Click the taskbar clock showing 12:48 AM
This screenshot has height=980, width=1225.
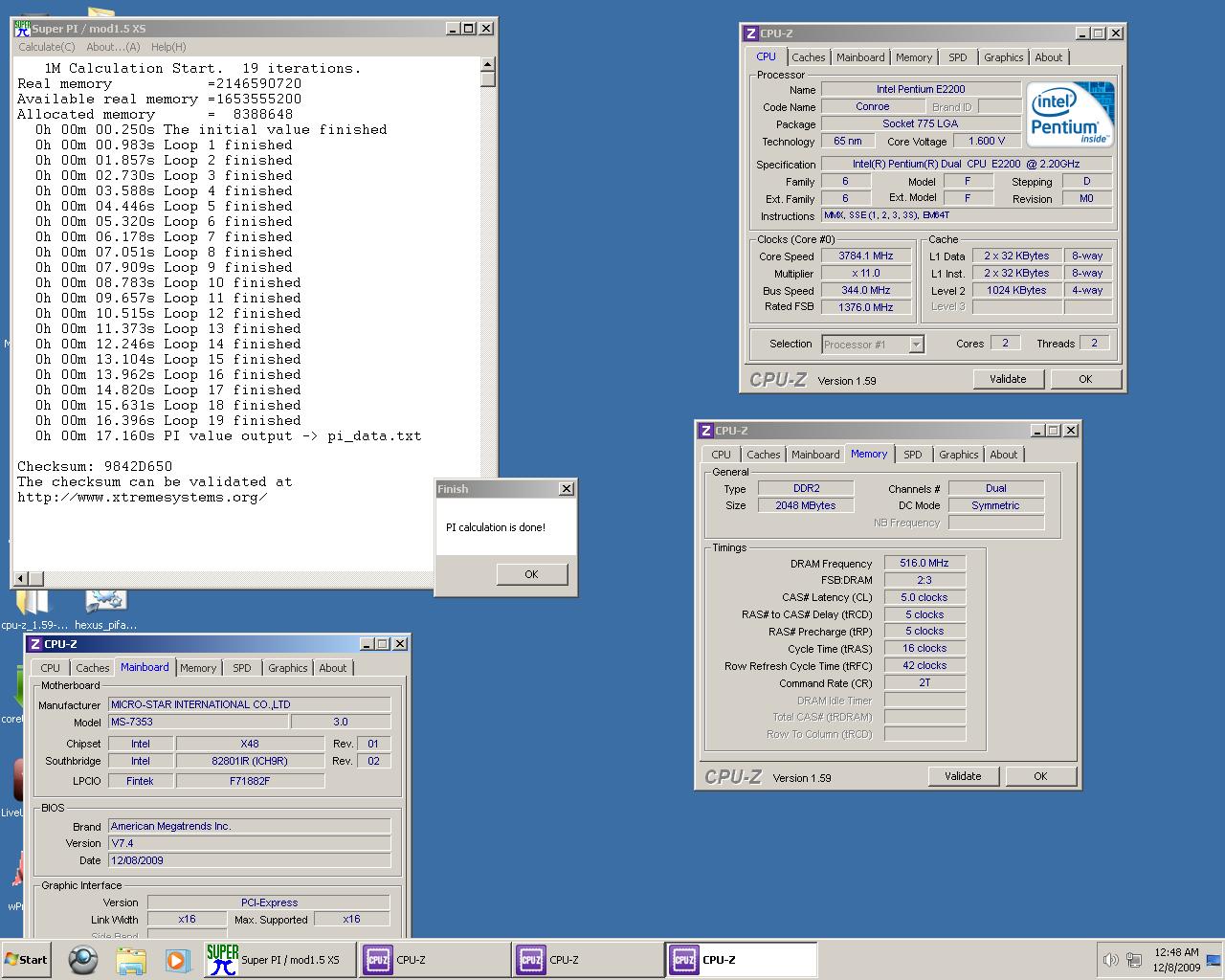tap(1176, 960)
